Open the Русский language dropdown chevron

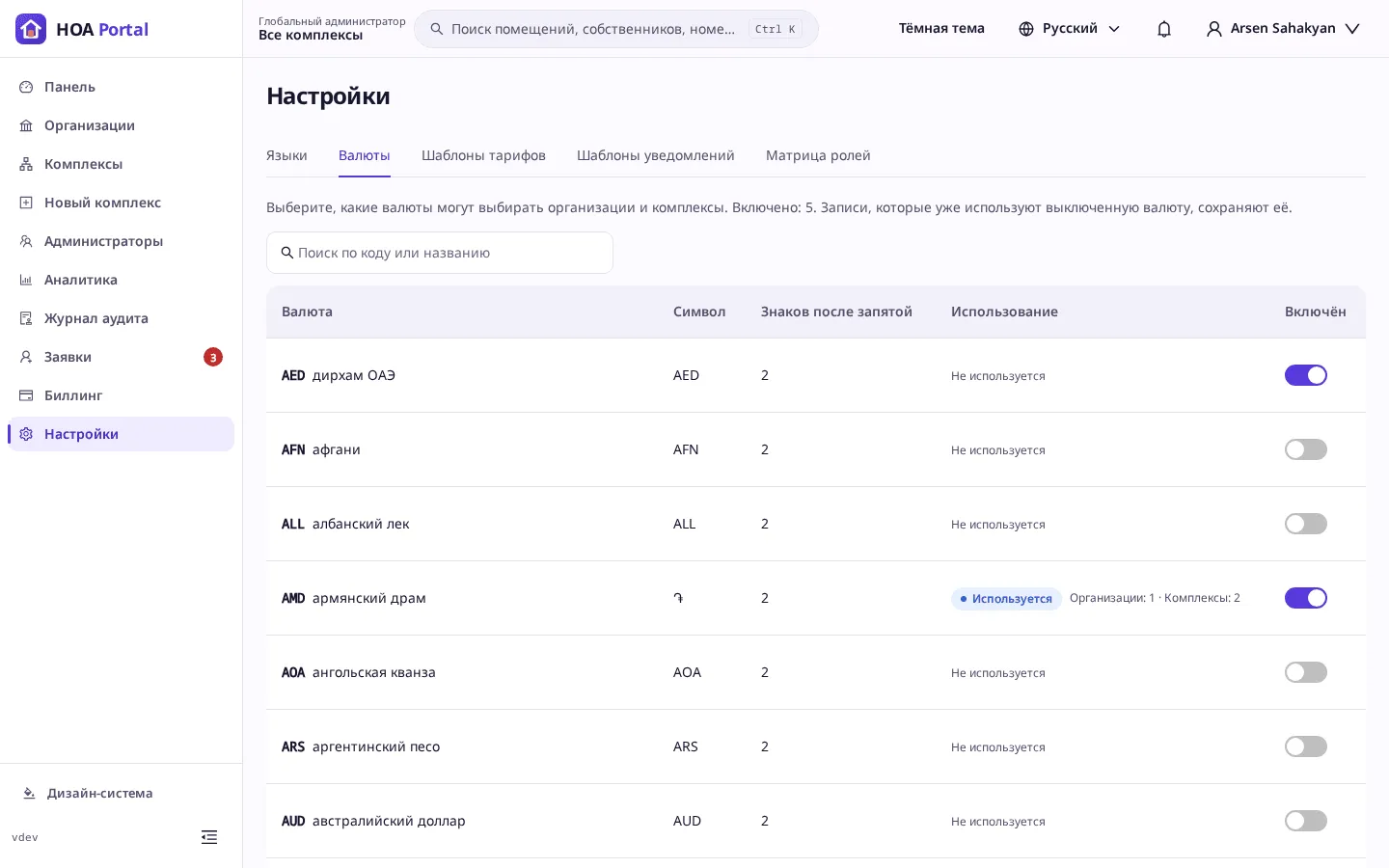pos(1114,29)
